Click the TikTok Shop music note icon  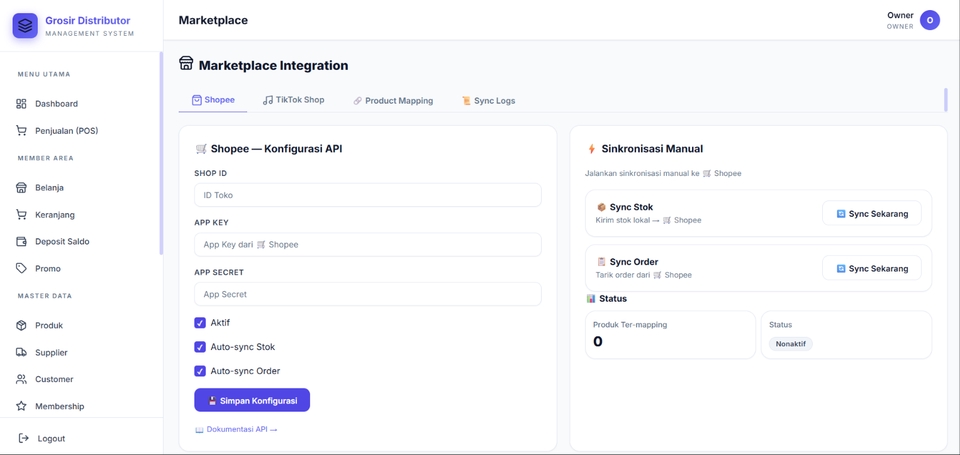268,100
